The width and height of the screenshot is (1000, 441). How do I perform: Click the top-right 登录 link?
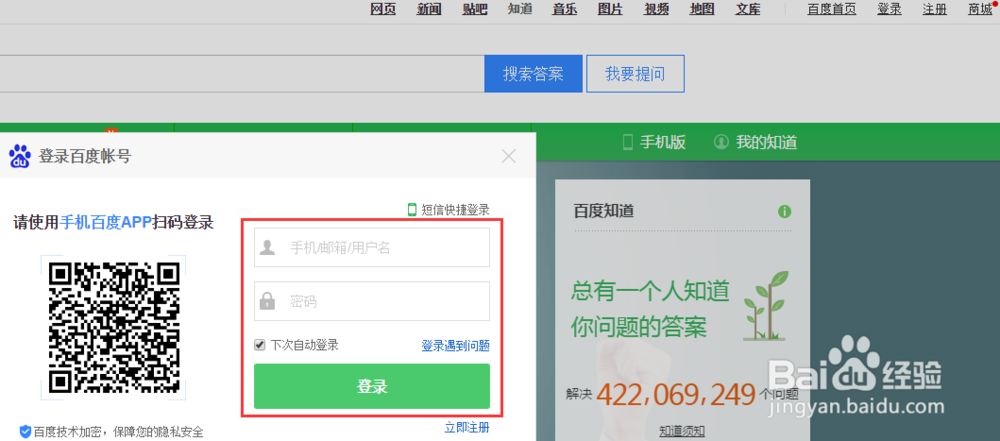(x=889, y=9)
